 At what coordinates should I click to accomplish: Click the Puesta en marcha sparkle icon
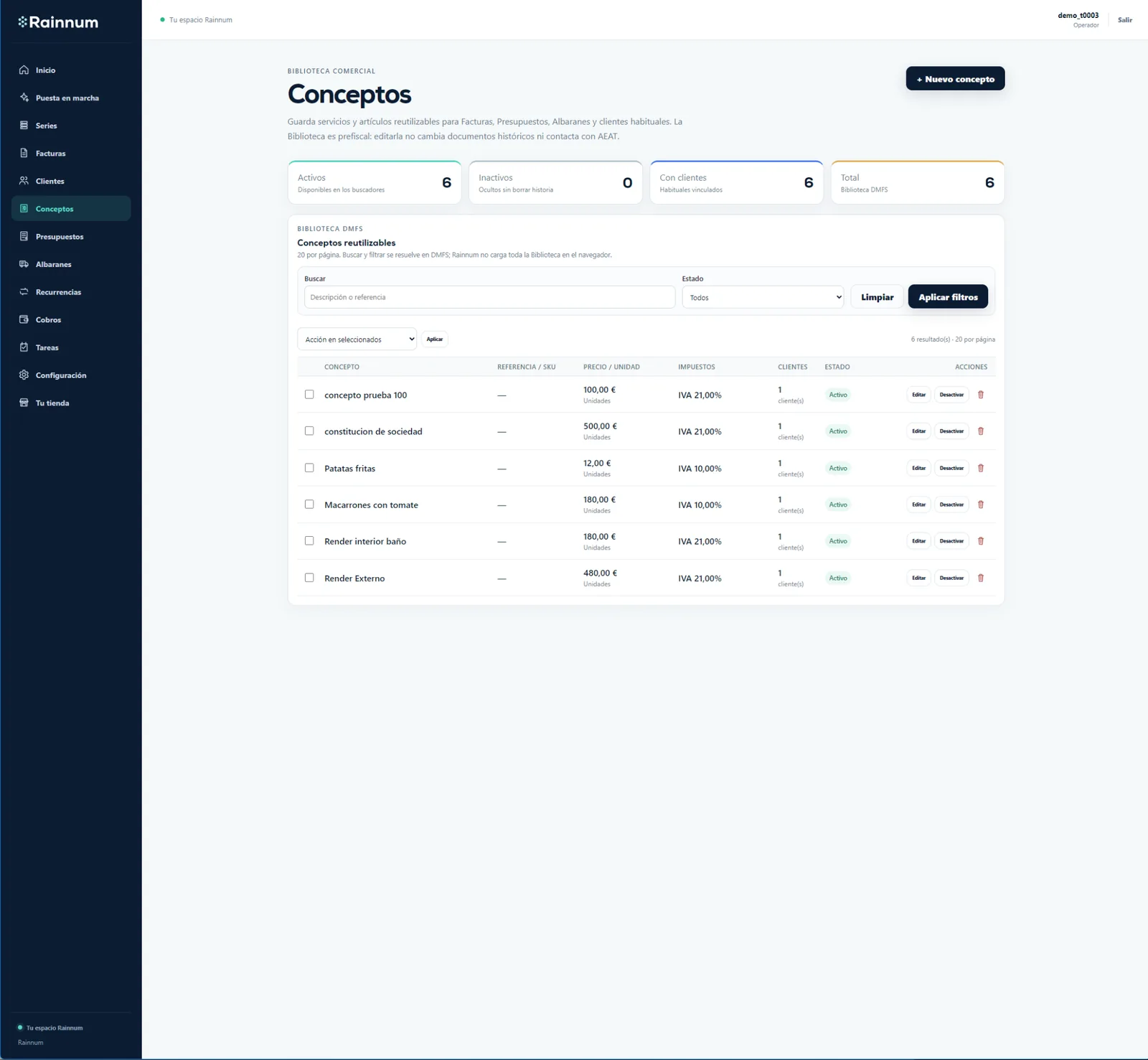tap(24, 98)
